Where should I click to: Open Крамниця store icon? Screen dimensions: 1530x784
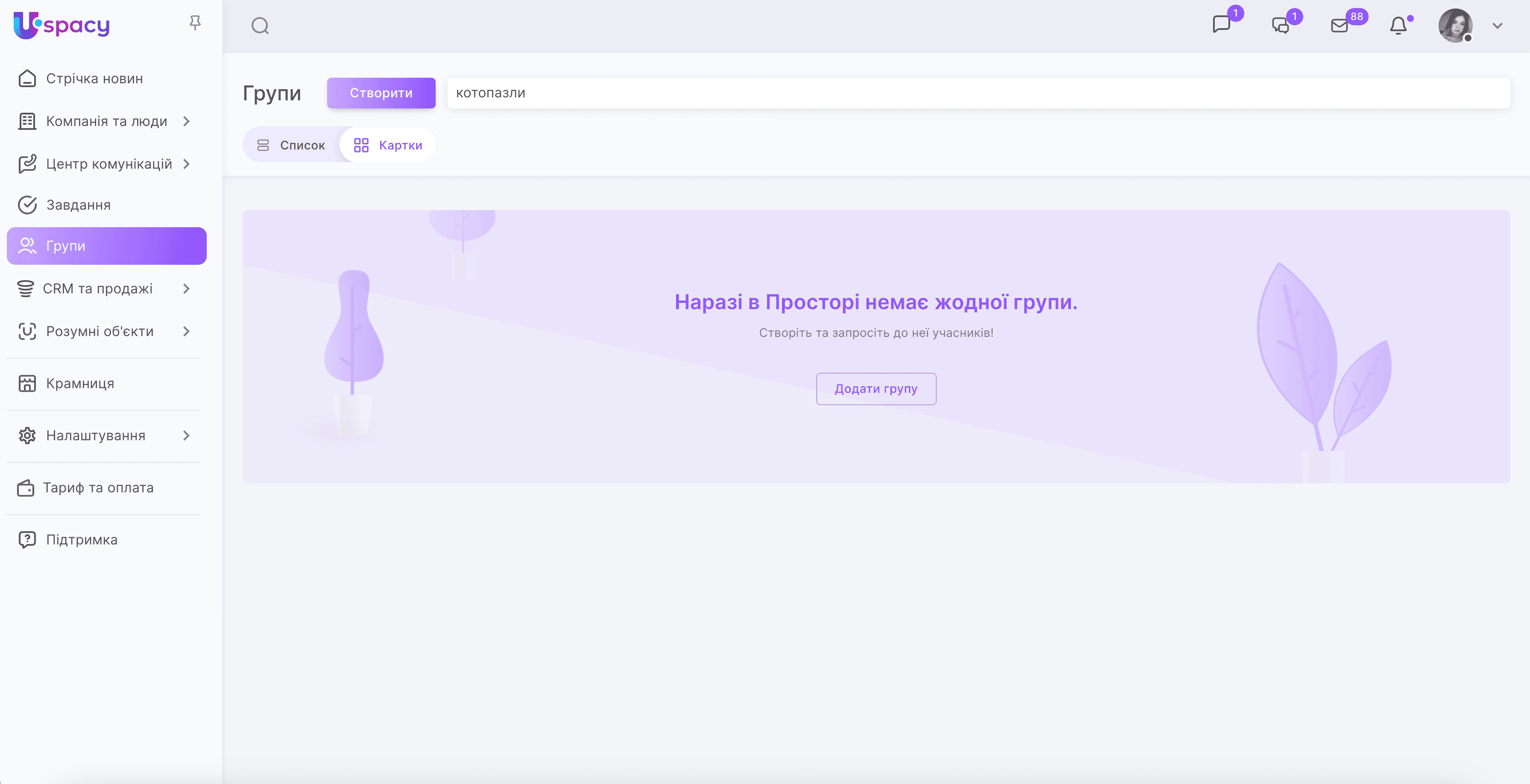click(x=27, y=384)
